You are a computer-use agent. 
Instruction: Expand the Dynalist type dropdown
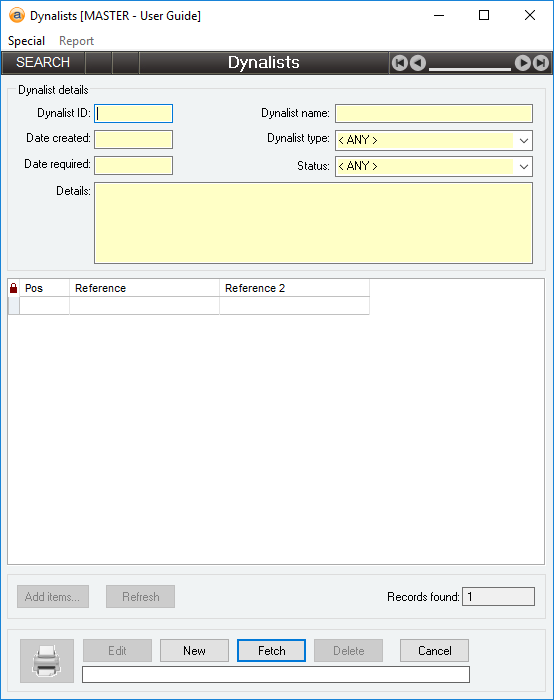point(524,141)
